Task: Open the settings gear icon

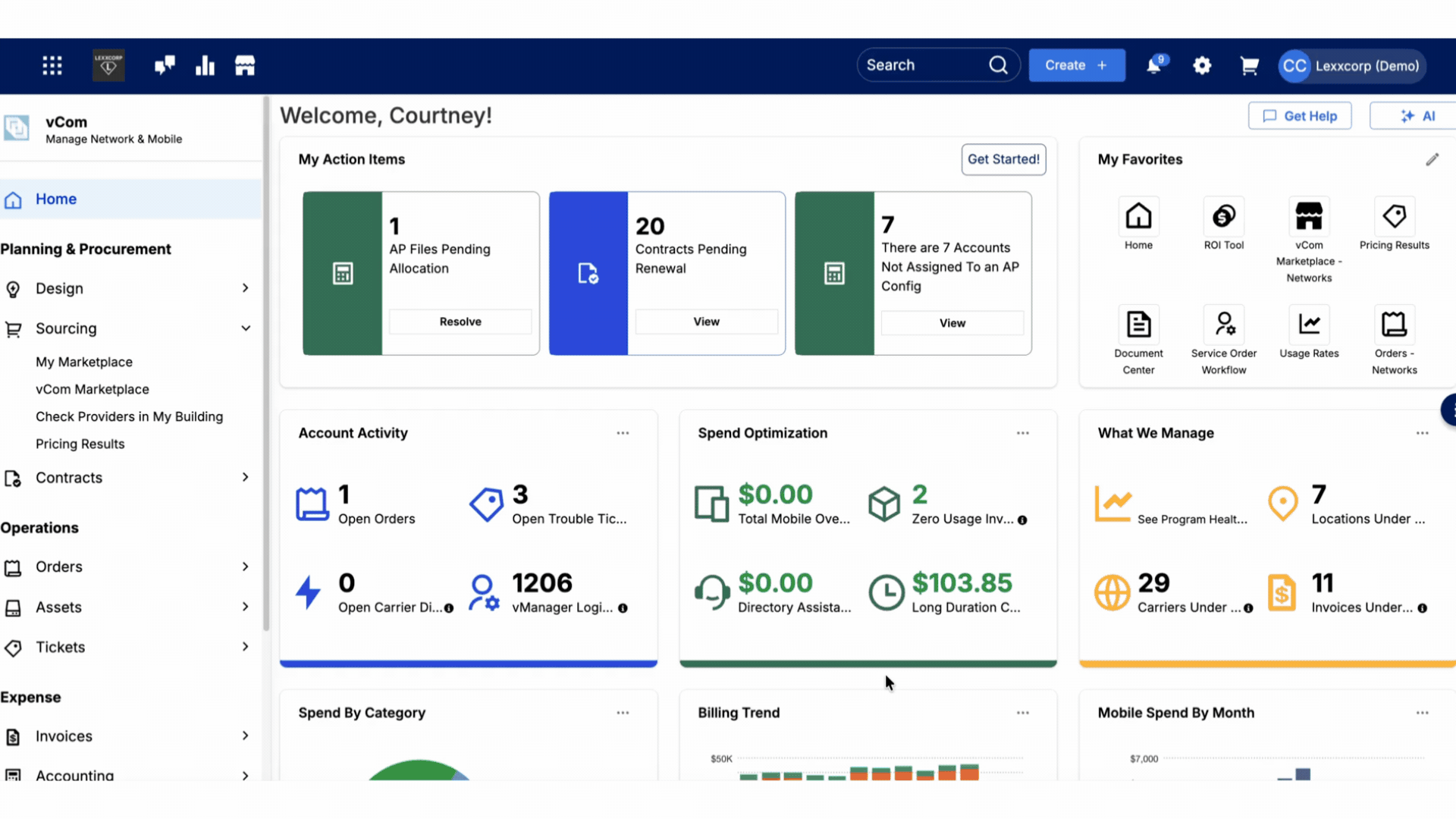Action: tap(1202, 65)
